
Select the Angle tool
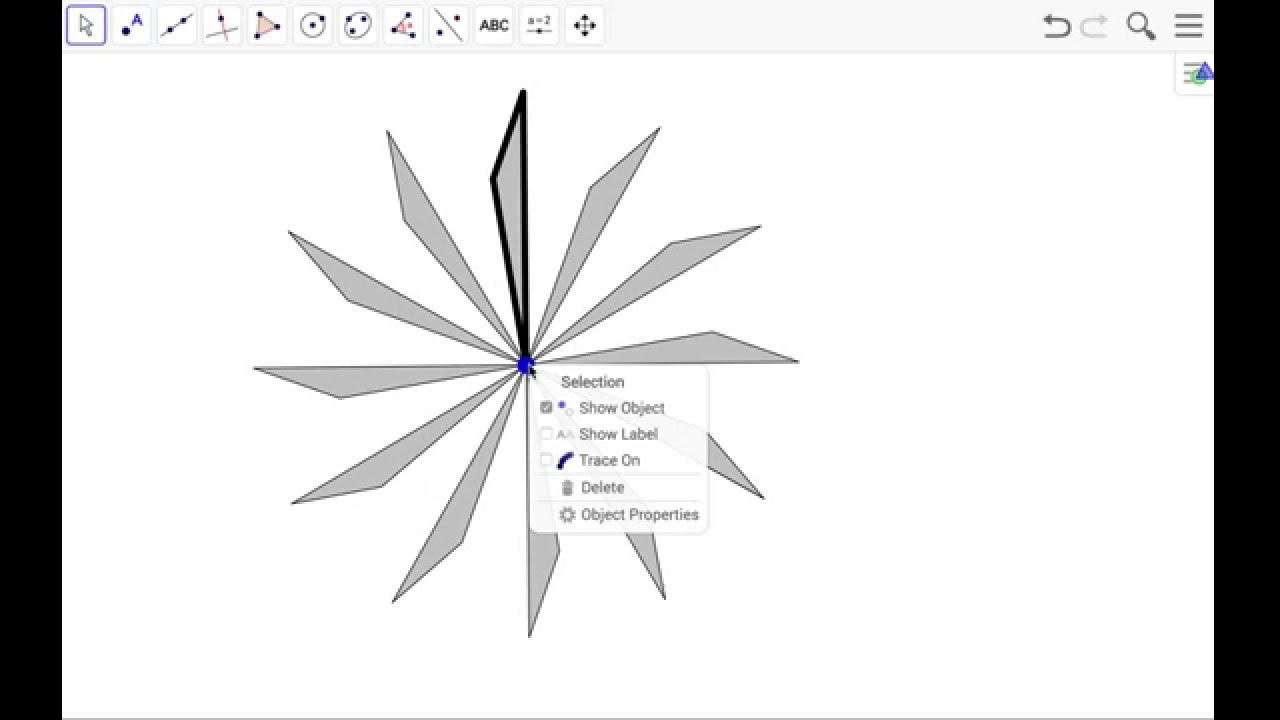[x=403, y=25]
